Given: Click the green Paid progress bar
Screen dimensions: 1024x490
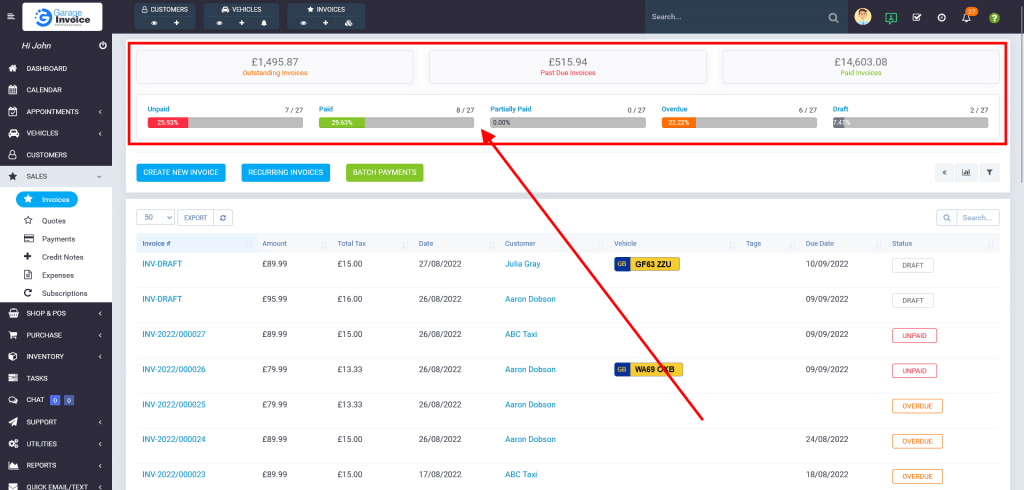Looking at the screenshot, I should [396, 122].
